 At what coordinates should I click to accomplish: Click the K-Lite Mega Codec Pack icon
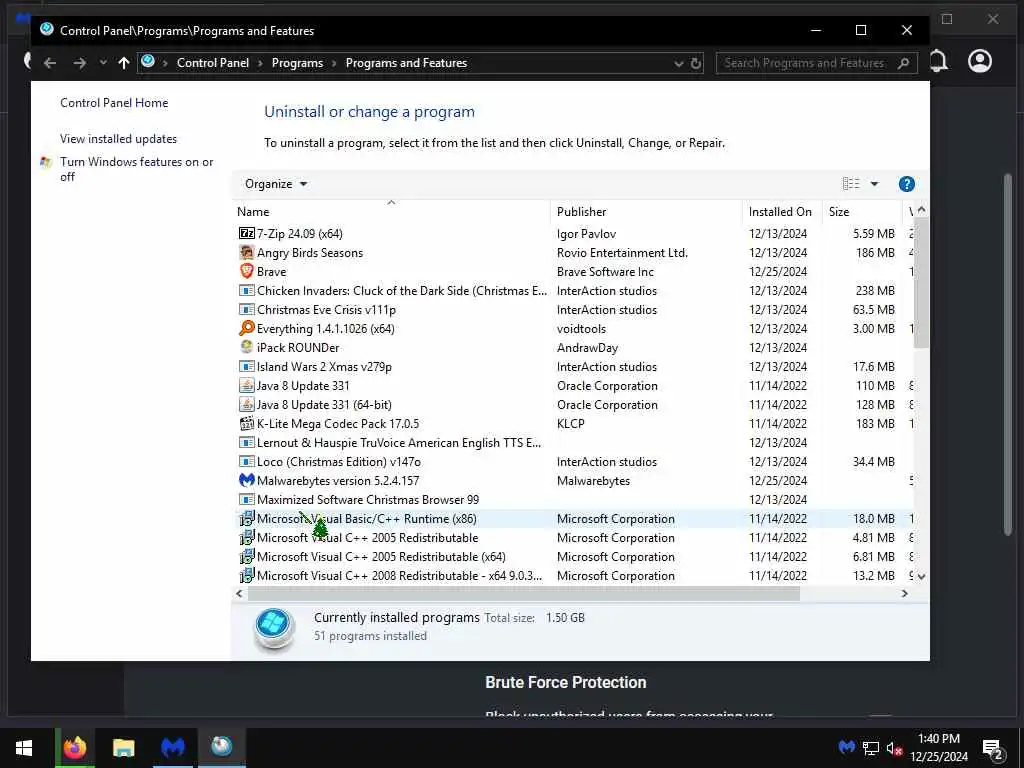[x=246, y=423]
